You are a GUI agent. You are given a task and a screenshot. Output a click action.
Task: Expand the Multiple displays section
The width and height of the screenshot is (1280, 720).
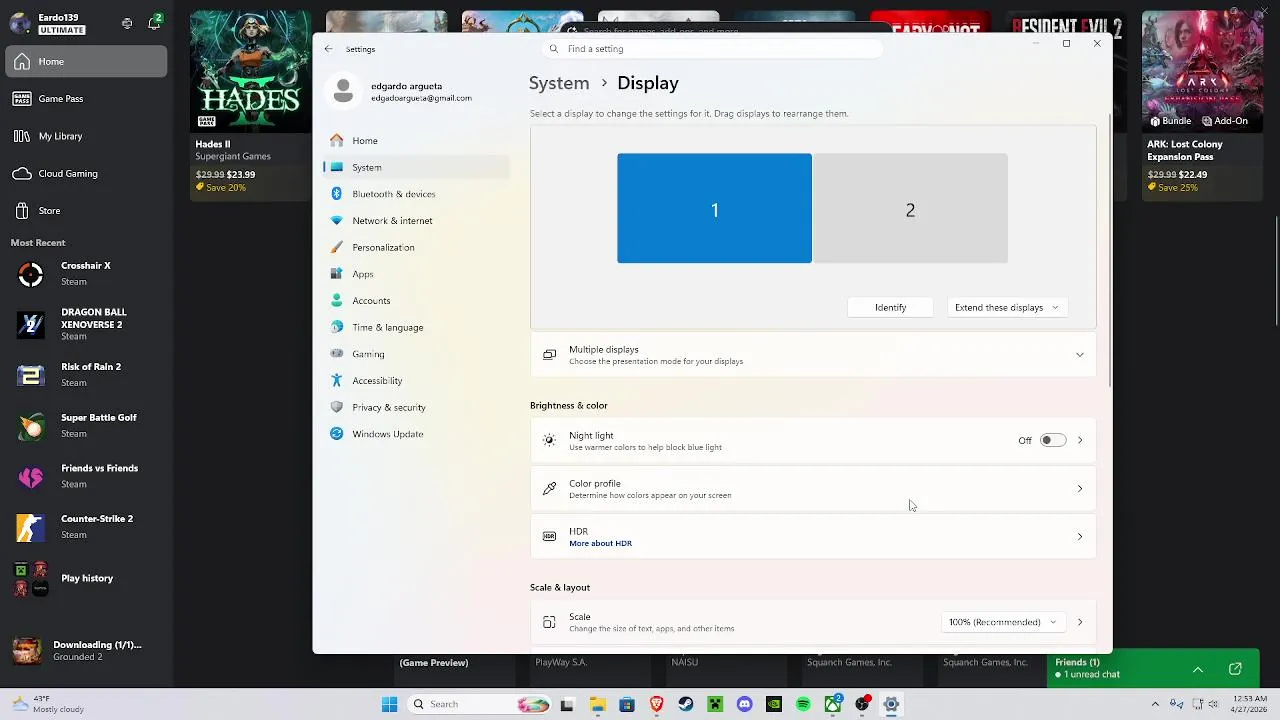point(813,355)
